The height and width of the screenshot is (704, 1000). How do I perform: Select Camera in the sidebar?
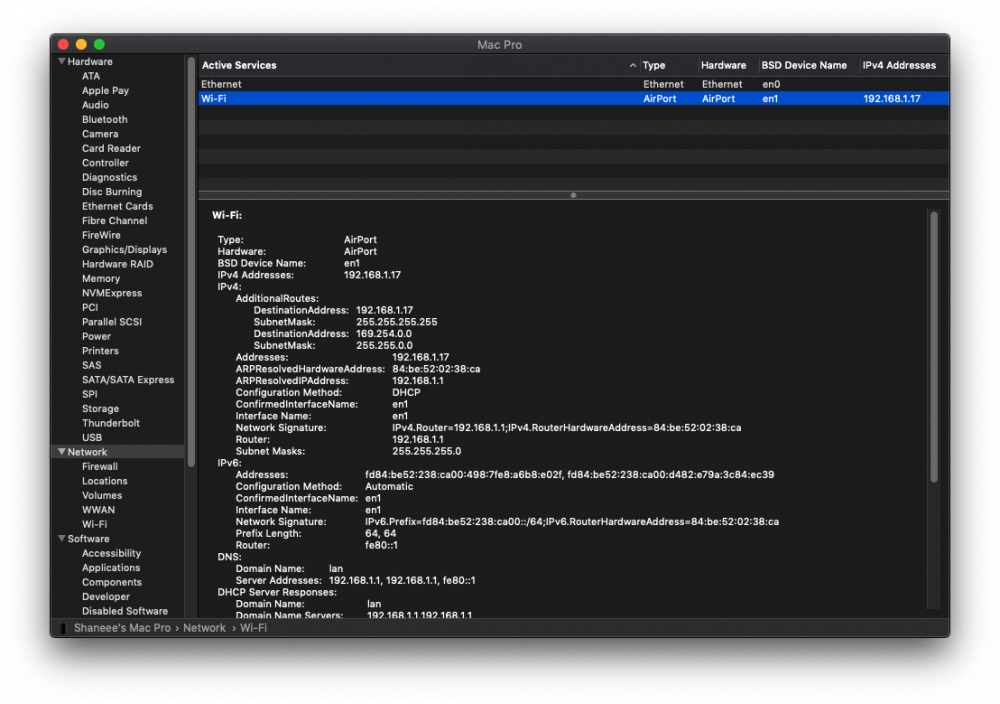tap(100, 134)
